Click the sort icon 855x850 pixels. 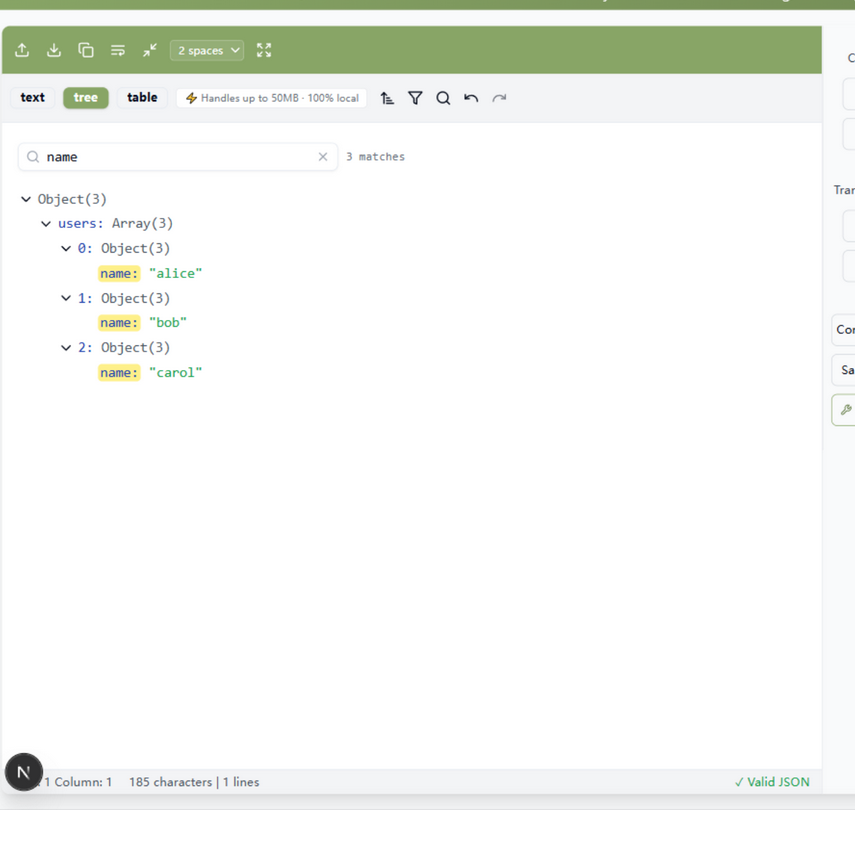pos(387,98)
